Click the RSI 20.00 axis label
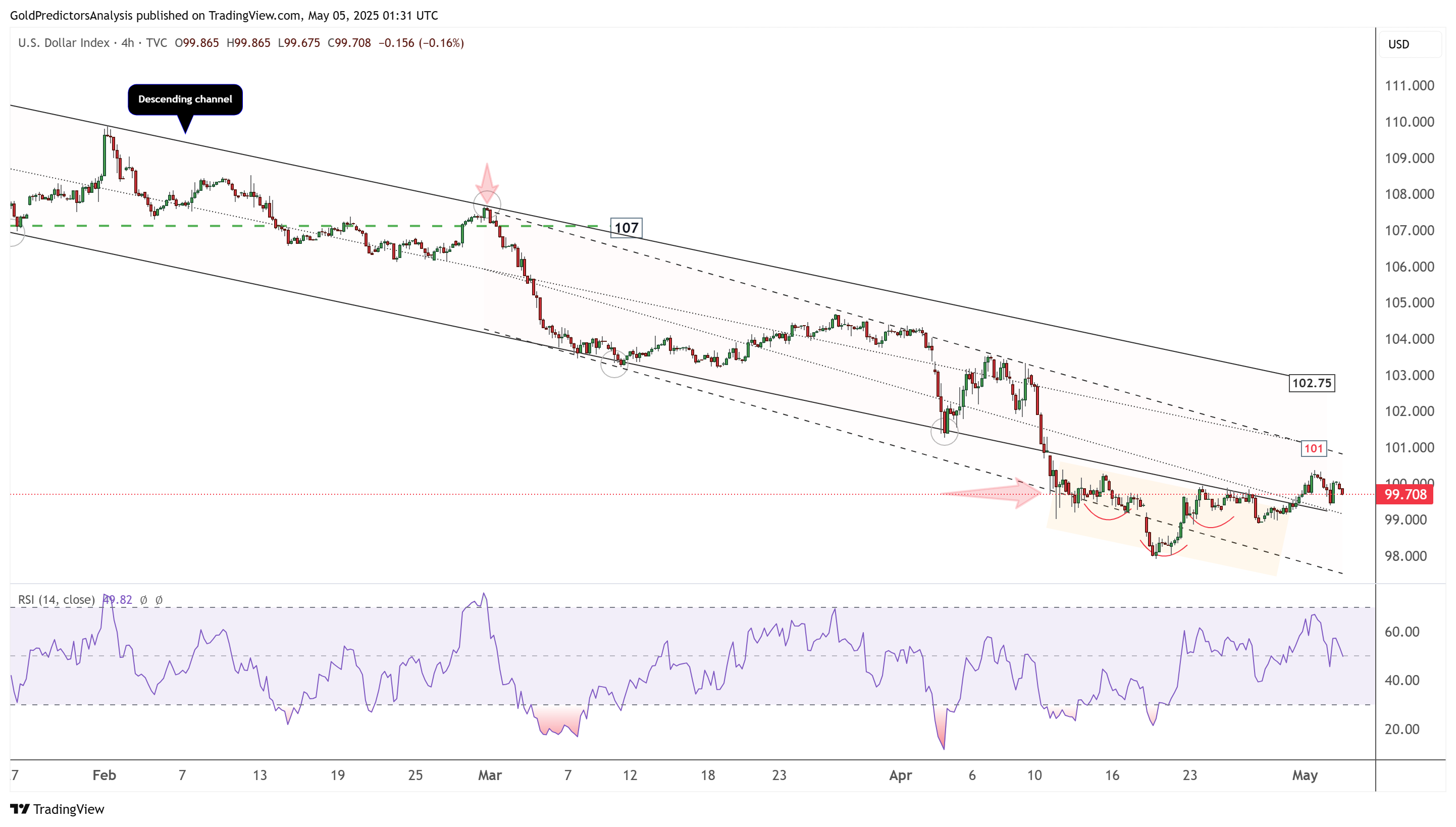Image resolution: width=1456 pixels, height=827 pixels. (1402, 729)
